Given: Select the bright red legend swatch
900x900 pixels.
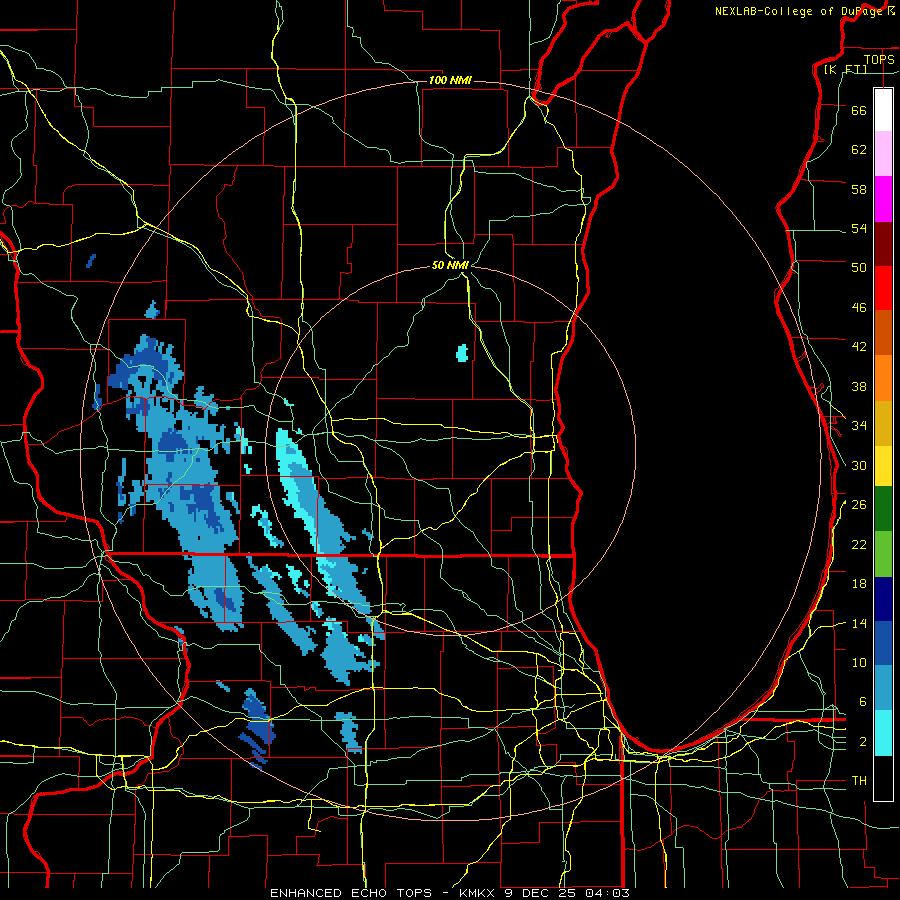Looking at the screenshot, I should click(883, 288).
